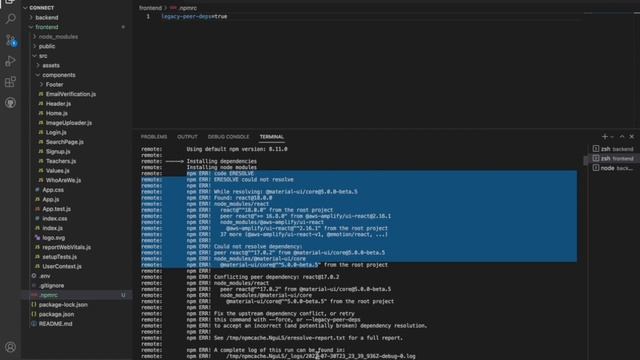
Task: Collapse the frontend folder
Action: (x=47, y=27)
